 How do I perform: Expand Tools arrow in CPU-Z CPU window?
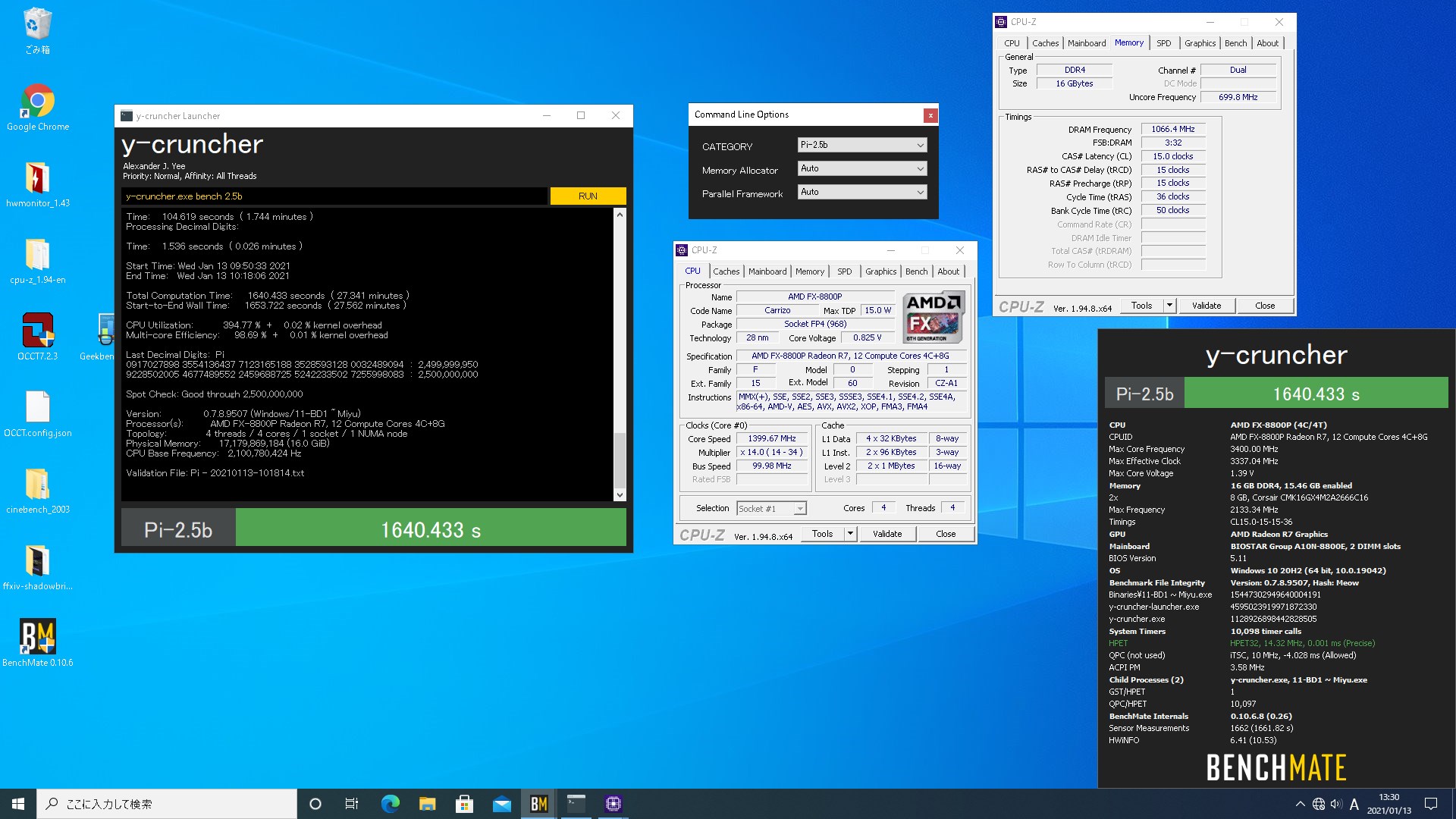click(850, 534)
